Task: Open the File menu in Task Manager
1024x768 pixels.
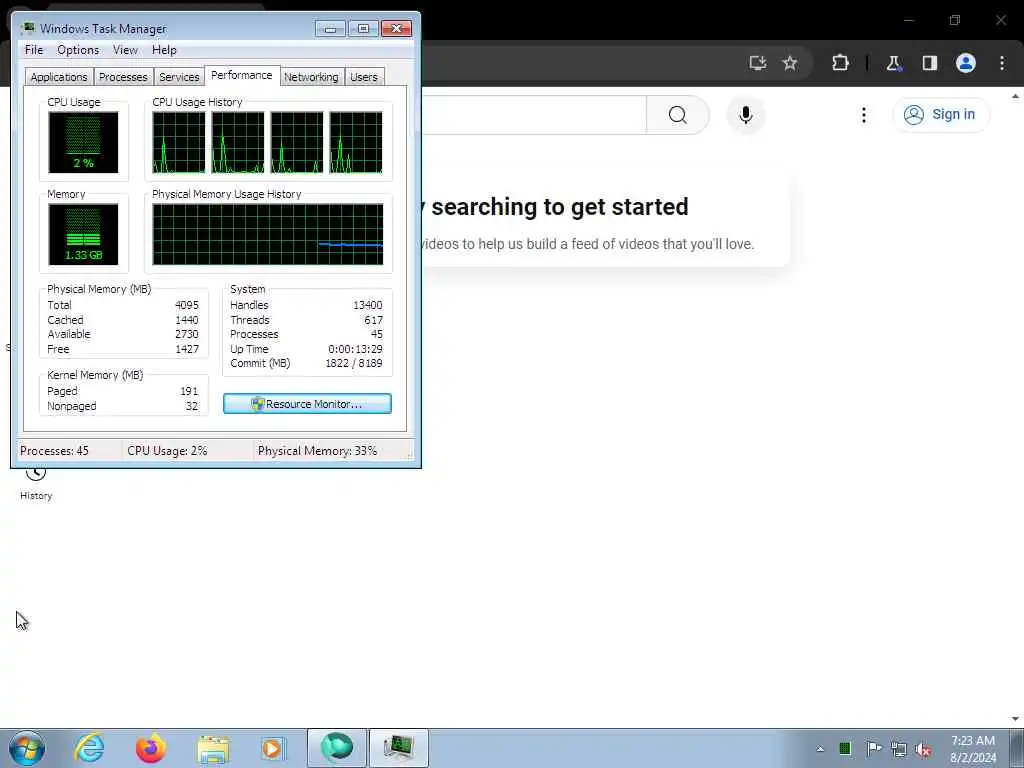Action: [34, 50]
